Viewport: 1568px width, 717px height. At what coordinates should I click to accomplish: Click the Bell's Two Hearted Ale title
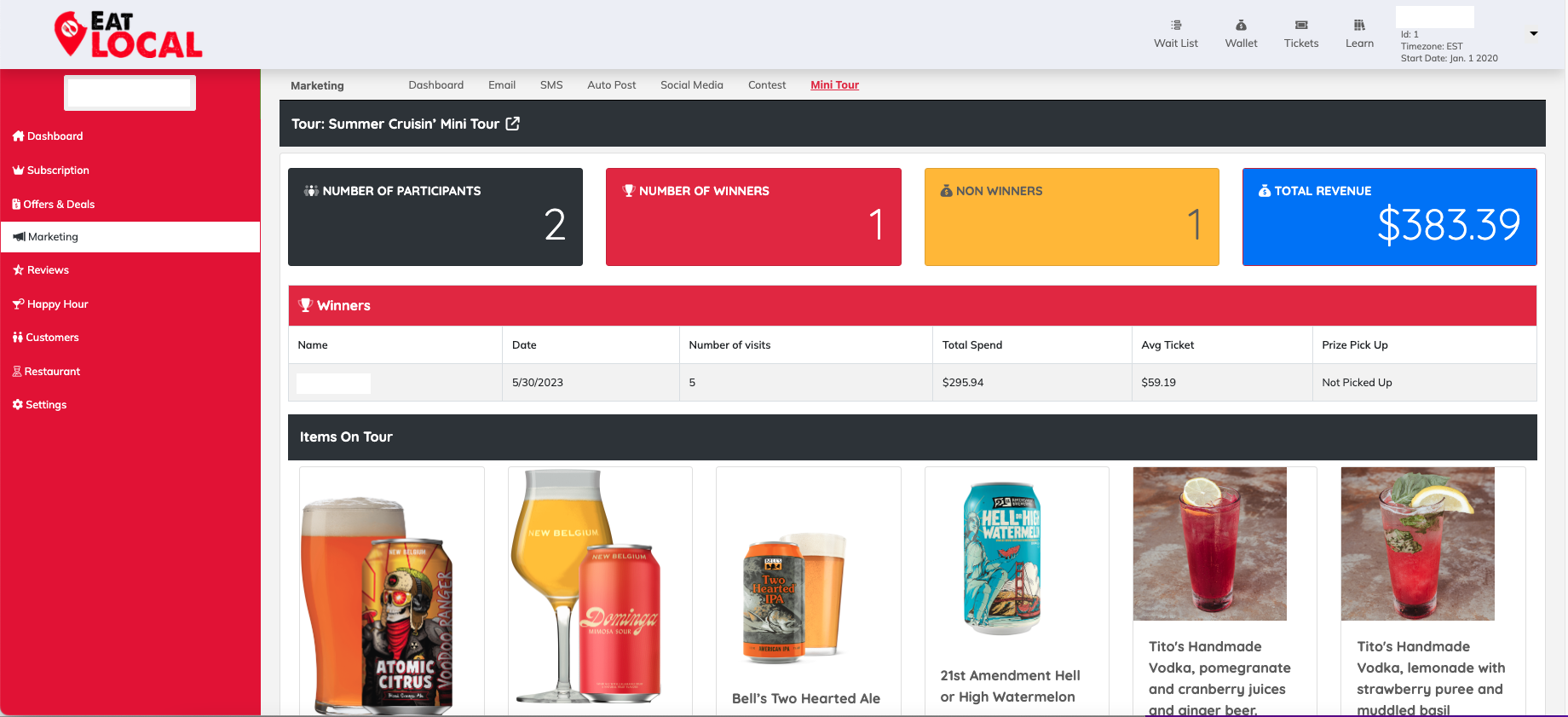806,698
